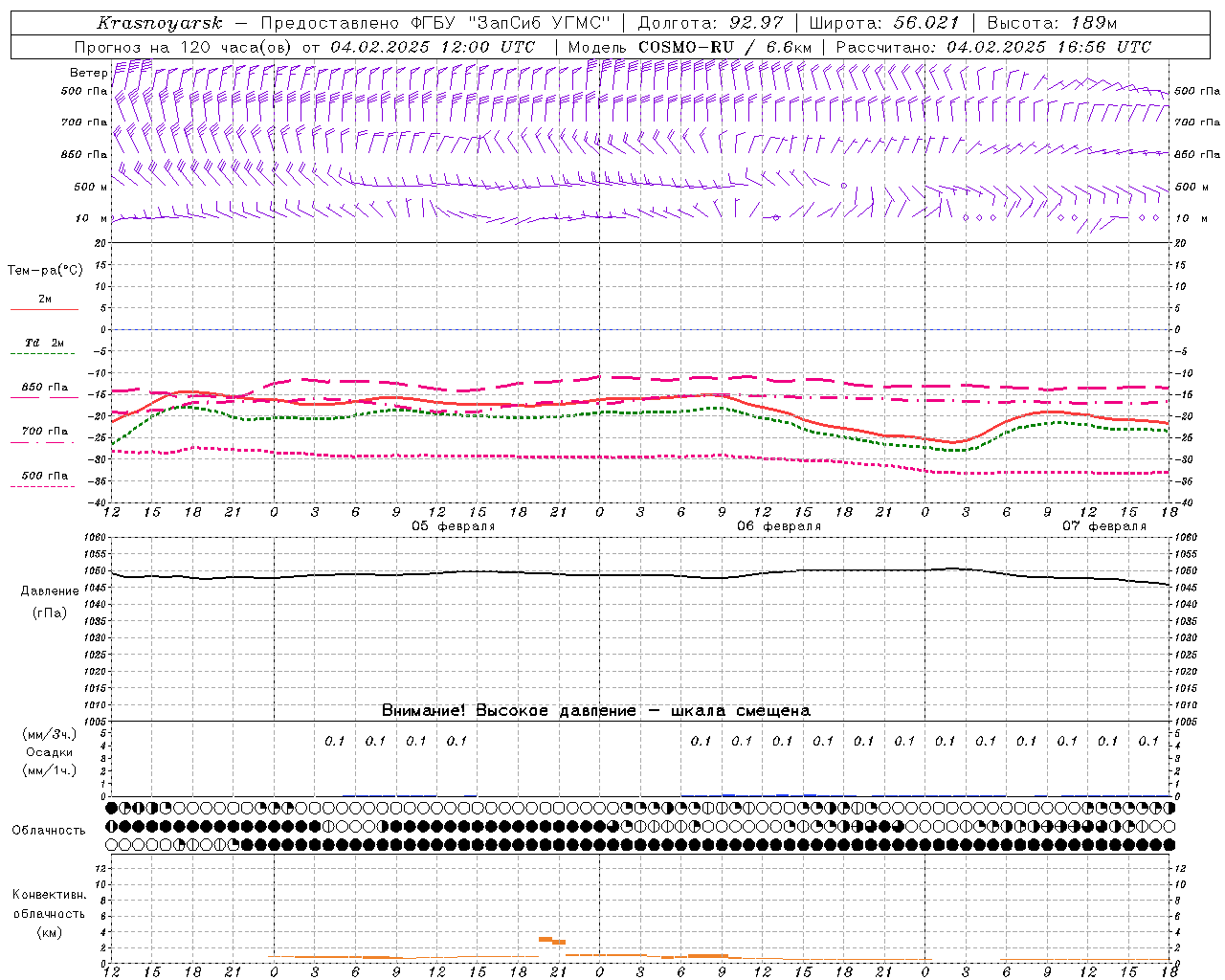Screen dimensions: 1225x980
Task: Click the forecast start time 04.02.2025 12:00 UTC
Action: point(433,47)
